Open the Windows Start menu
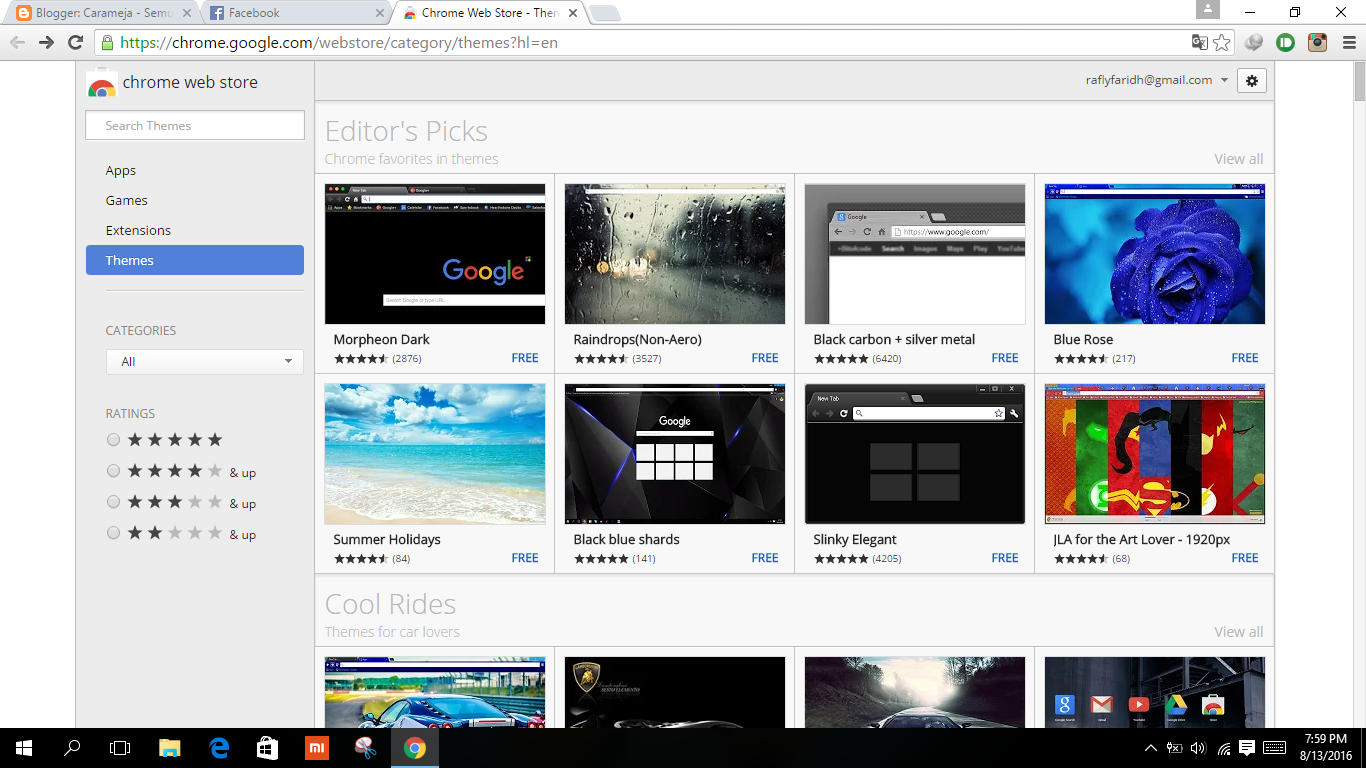Image resolution: width=1366 pixels, height=768 pixels. [x=24, y=748]
